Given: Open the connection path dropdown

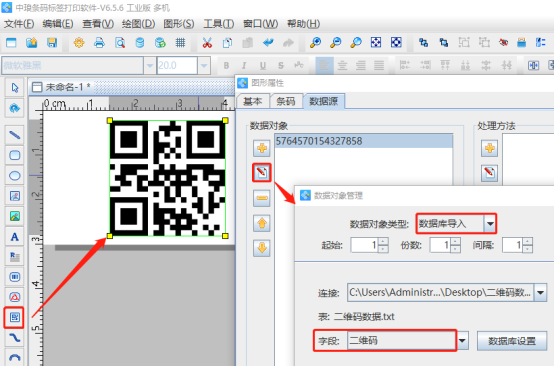Looking at the screenshot, I should [x=540, y=293].
